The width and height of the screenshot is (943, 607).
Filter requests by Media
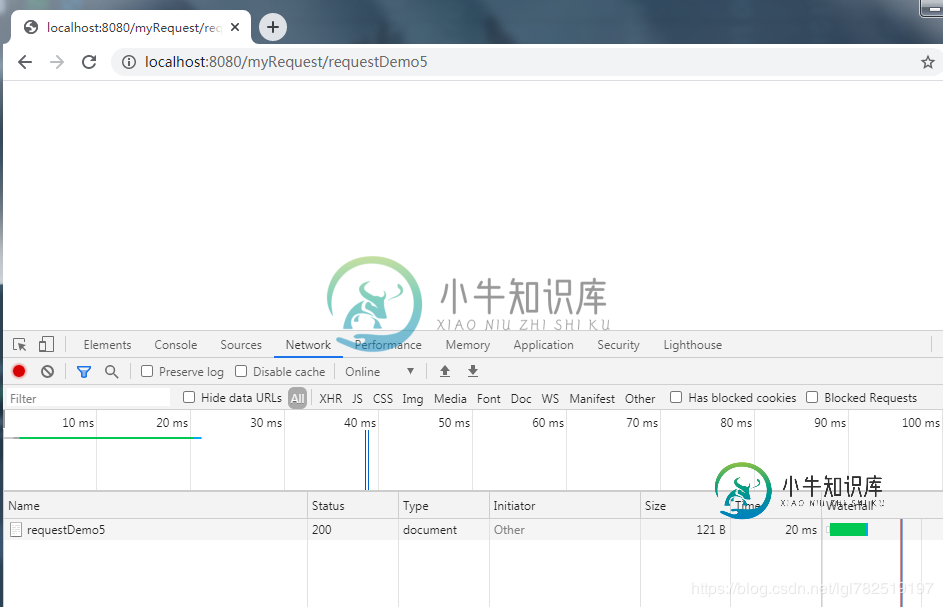450,398
